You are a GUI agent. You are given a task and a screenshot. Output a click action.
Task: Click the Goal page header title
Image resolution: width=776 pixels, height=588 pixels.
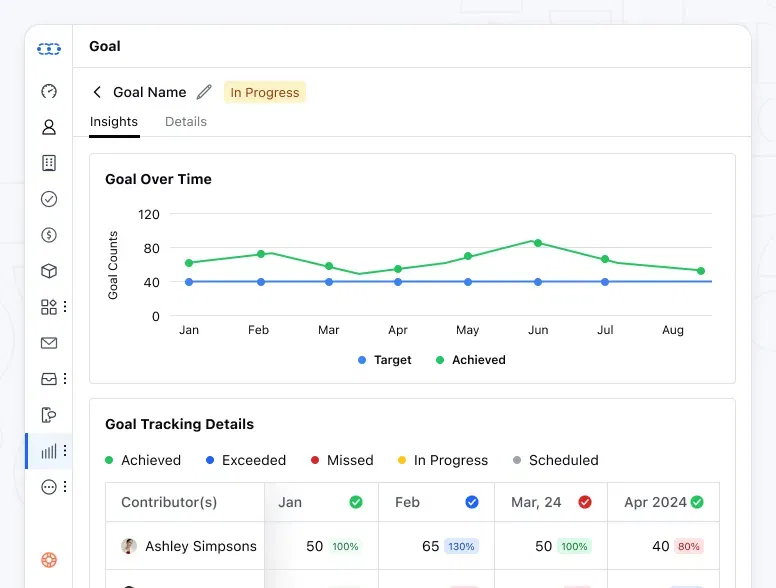click(x=105, y=46)
